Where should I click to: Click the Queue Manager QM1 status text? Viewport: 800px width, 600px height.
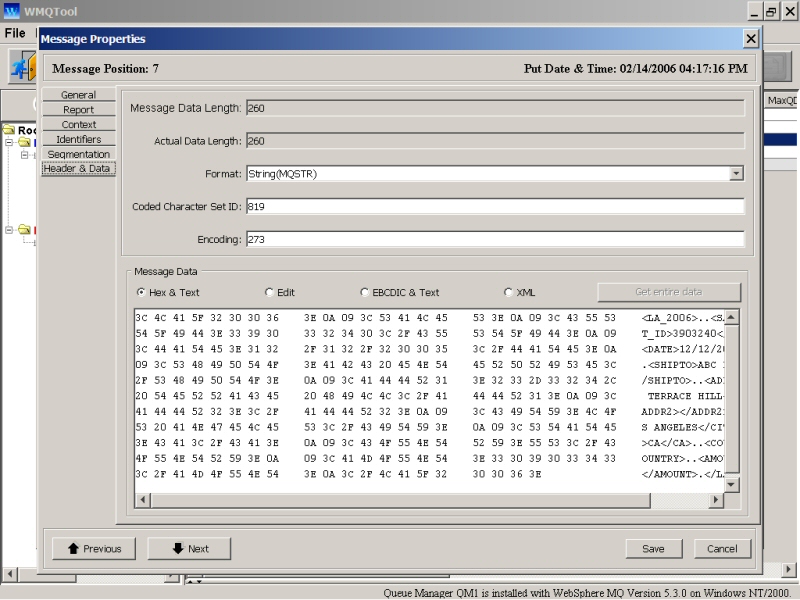[586, 593]
